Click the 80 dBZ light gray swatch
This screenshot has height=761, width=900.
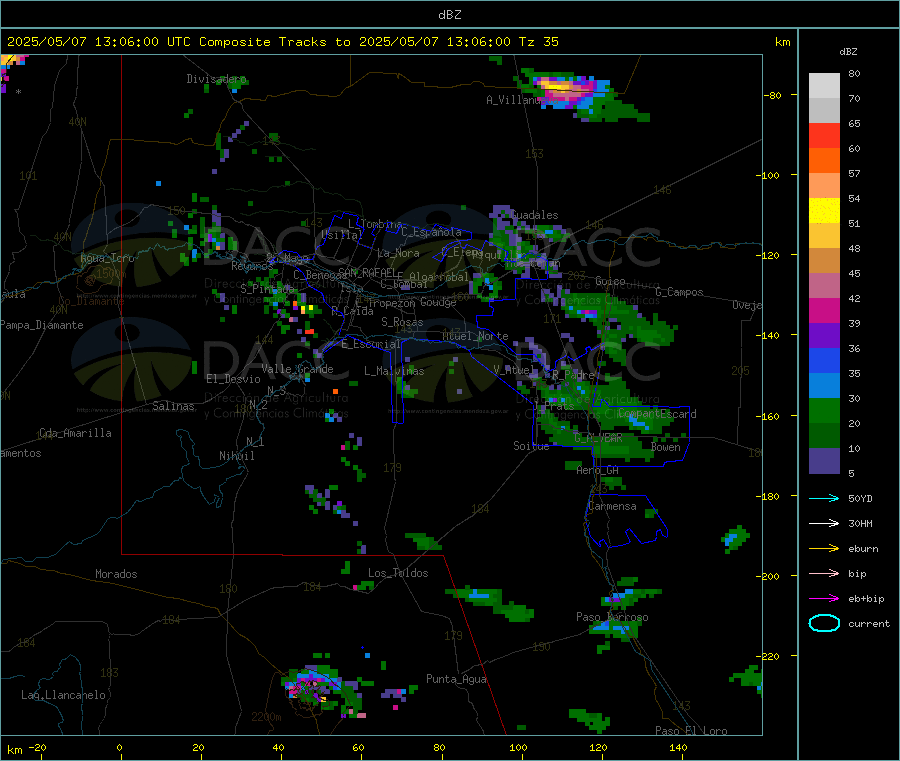[x=824, y=86]
